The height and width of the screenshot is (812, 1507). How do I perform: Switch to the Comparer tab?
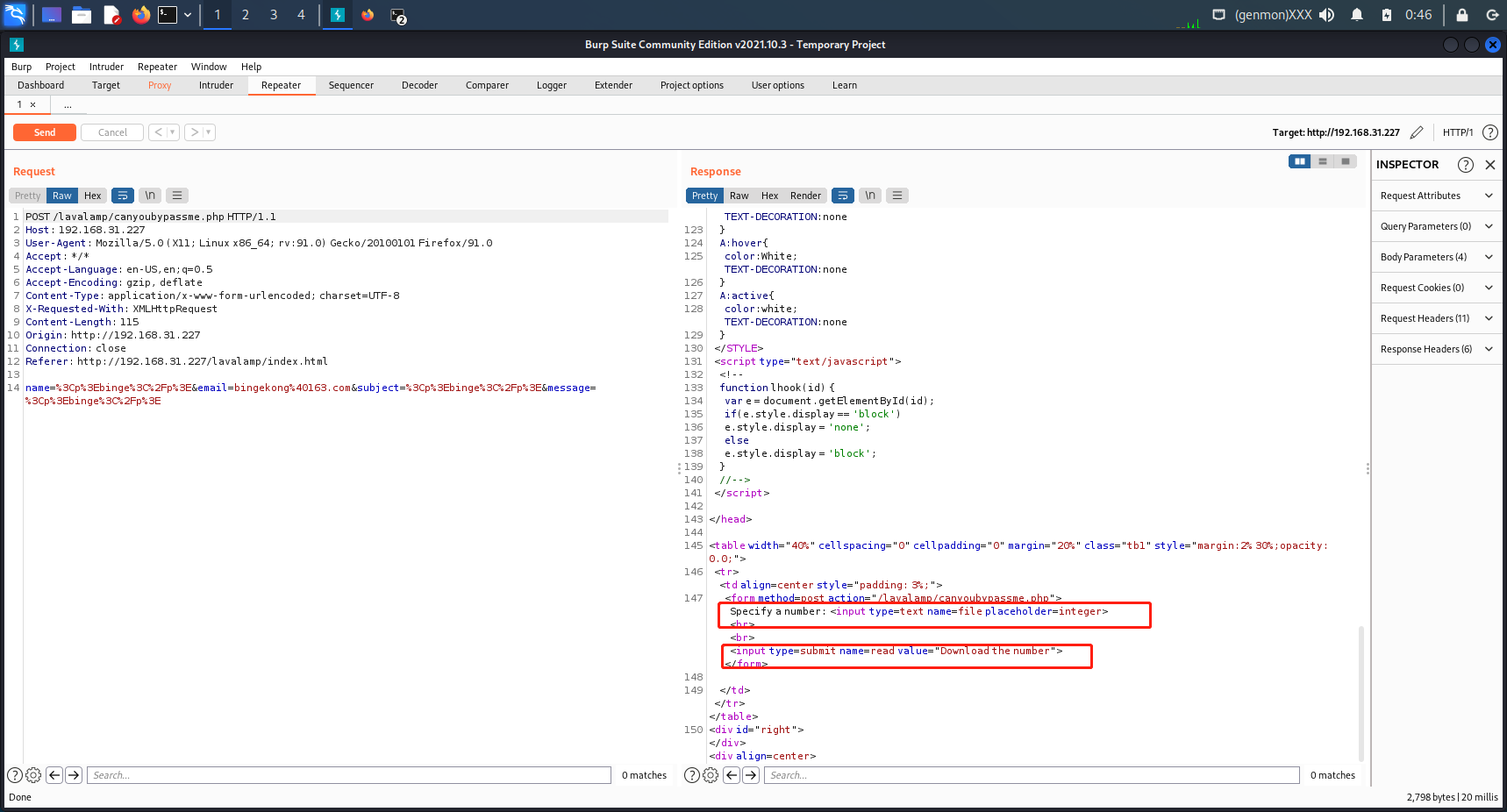coord(487,85)
